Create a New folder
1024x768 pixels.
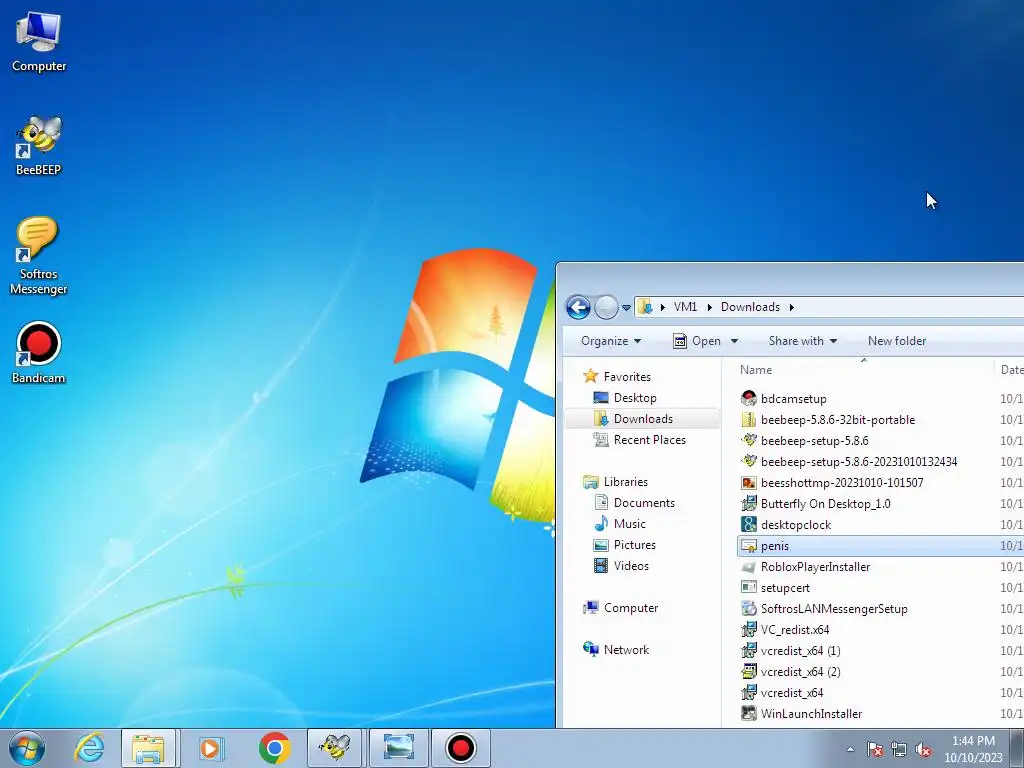[x=897, y=341]
